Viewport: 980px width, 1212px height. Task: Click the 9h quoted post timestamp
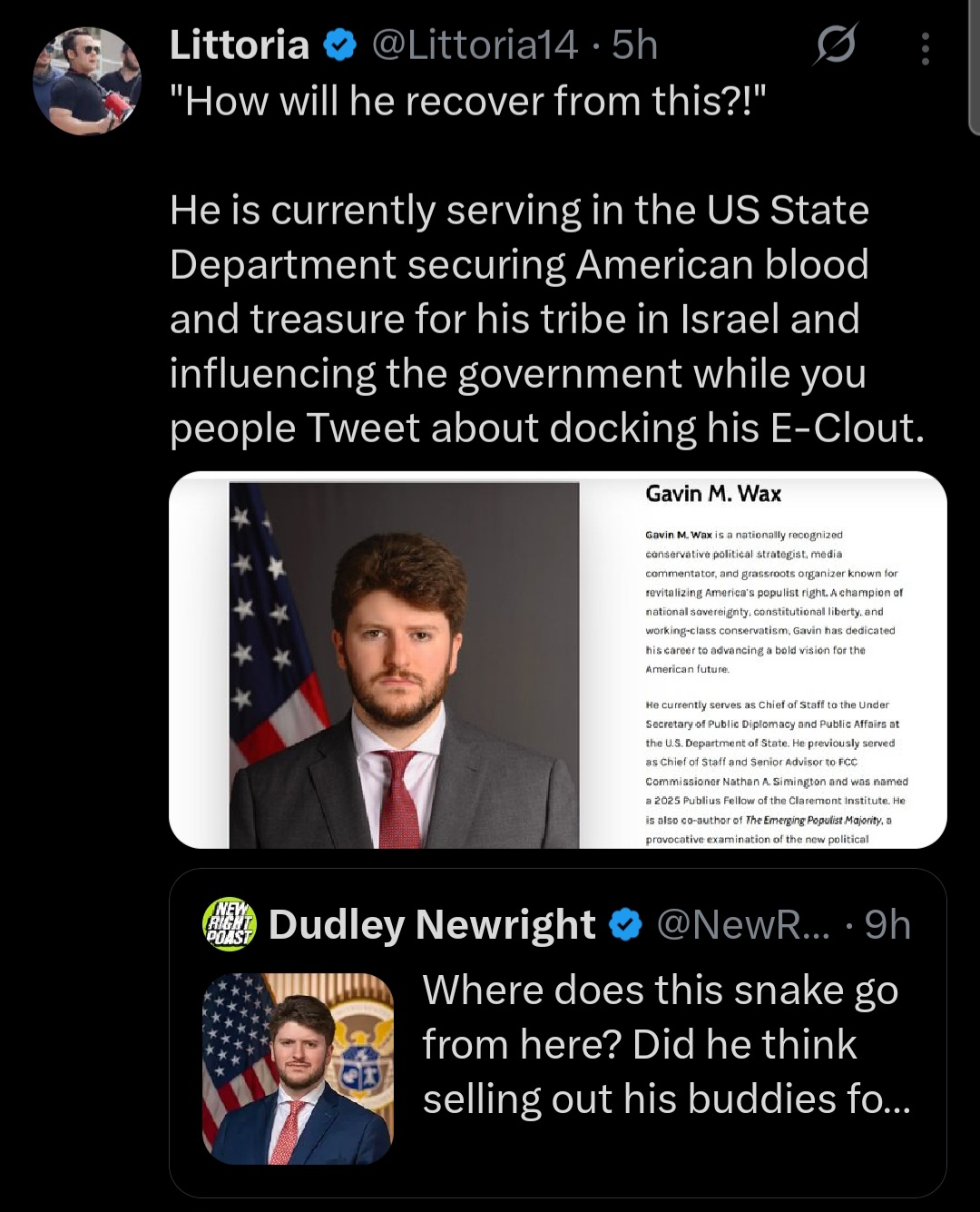click(x=887, y=925)
